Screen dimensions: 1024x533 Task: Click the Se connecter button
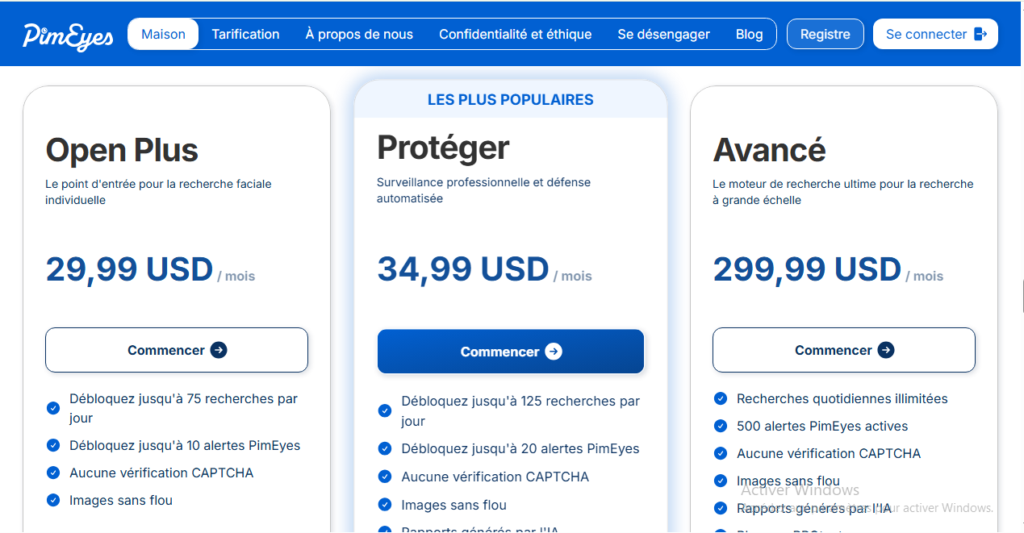935,34
